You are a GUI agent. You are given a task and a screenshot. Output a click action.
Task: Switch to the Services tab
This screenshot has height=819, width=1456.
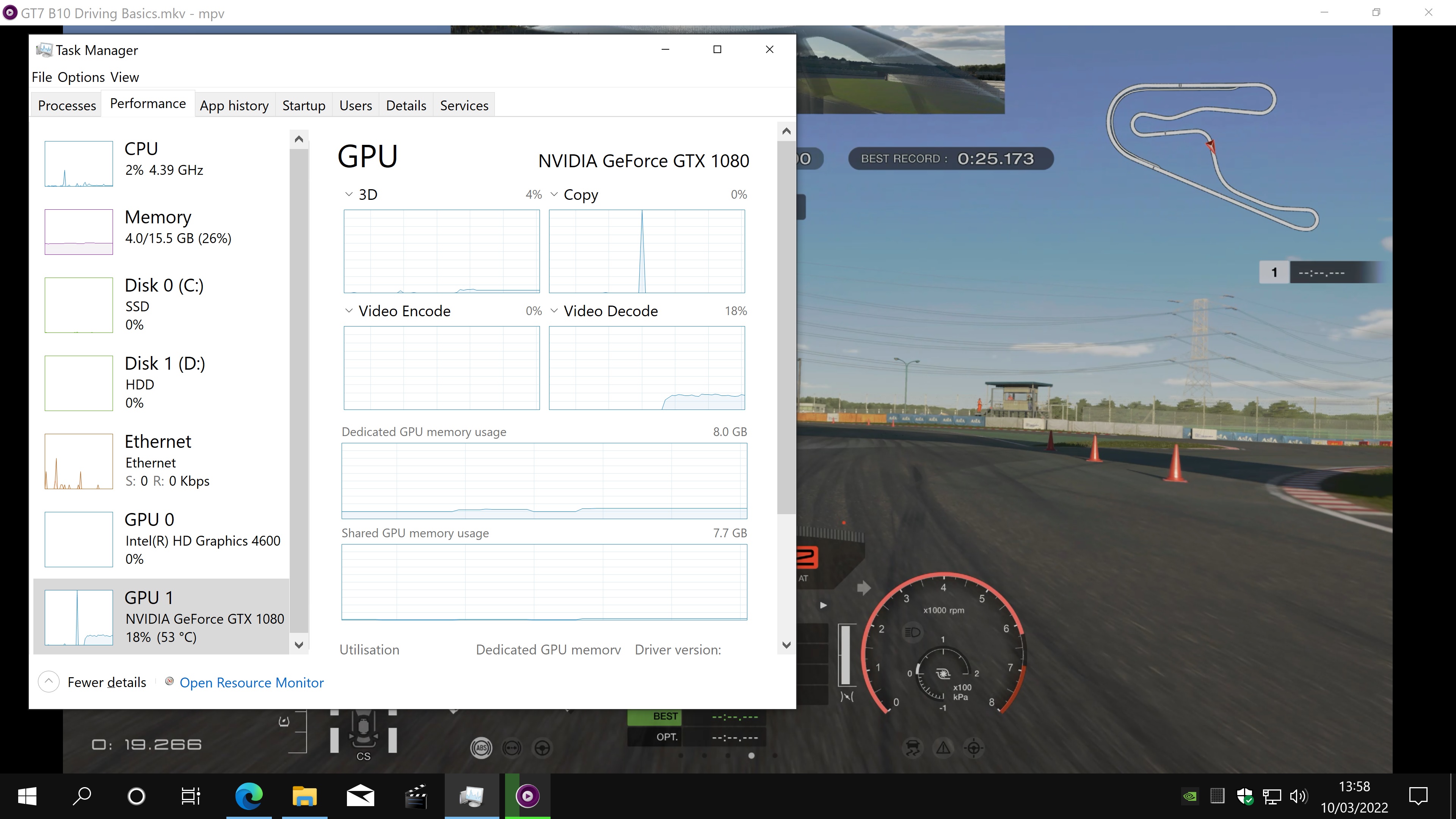click(x=464, y=105)
